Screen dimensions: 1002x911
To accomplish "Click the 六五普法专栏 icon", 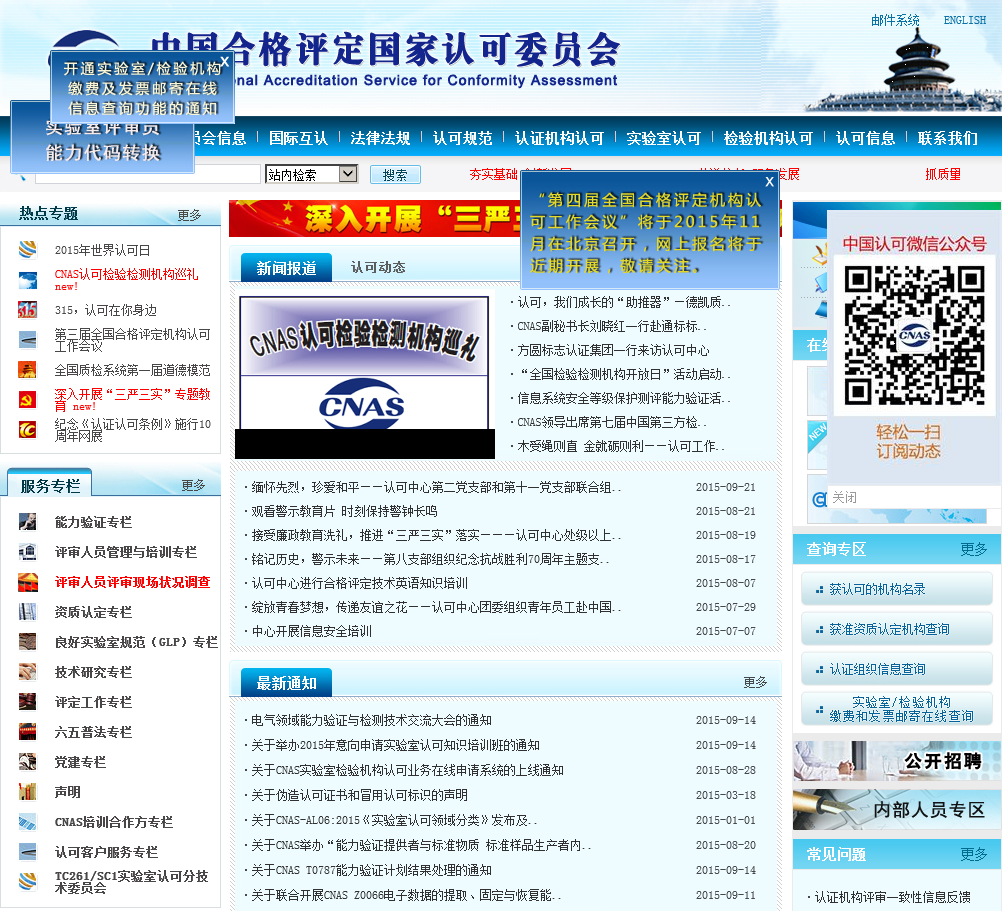I will tap(27, 732).
